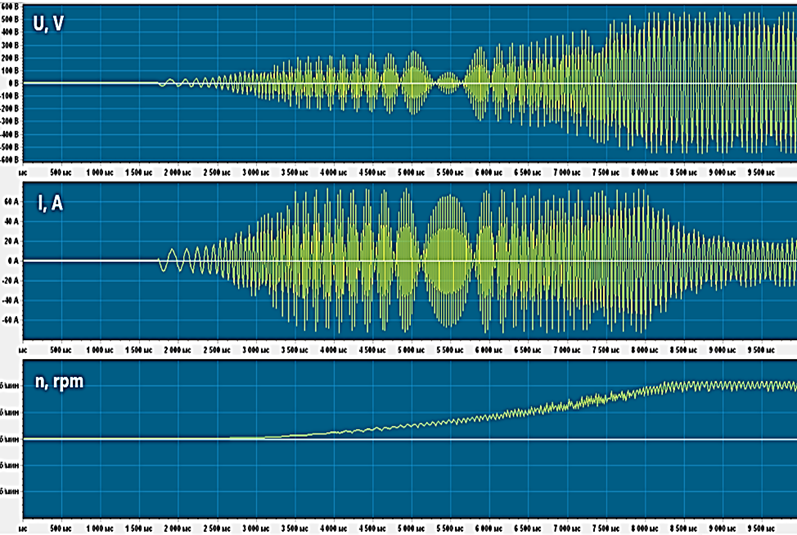Click the narrow voltage waveform node near 5 500 ms
Viewport: 797px width, 535px height.
coord(452,83)
